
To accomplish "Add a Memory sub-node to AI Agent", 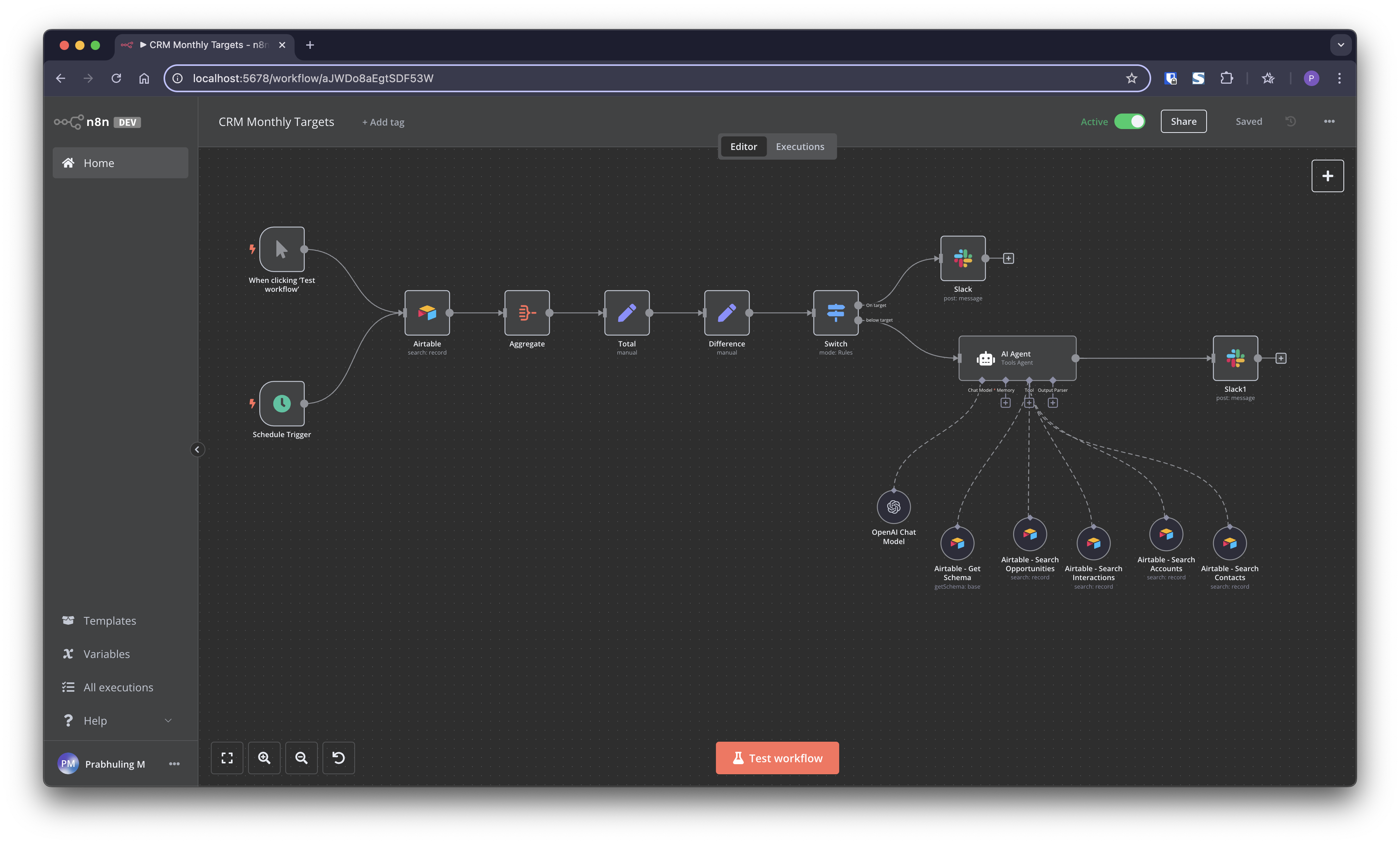I will point(1005,403).
